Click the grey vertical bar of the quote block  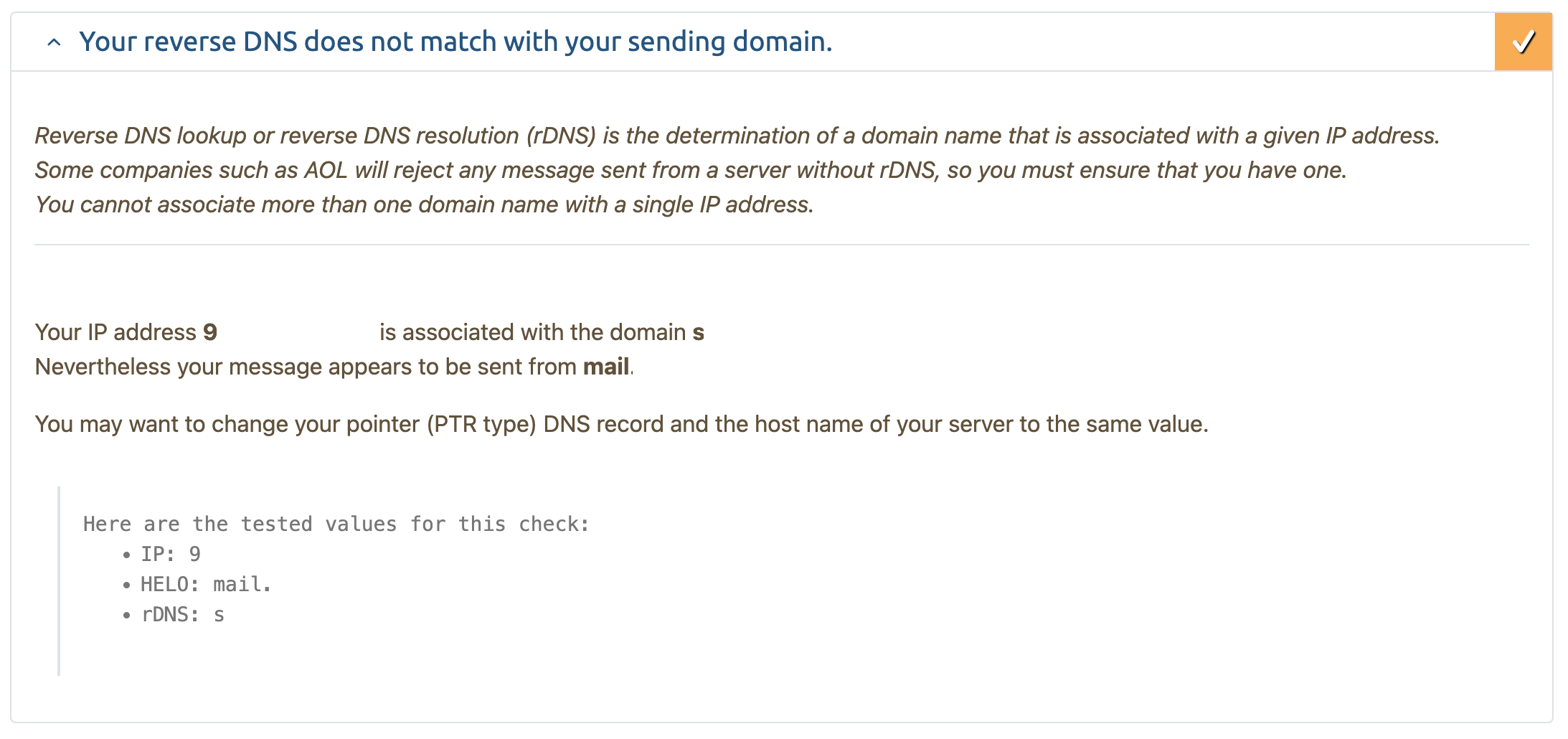[x=59, y=581]
